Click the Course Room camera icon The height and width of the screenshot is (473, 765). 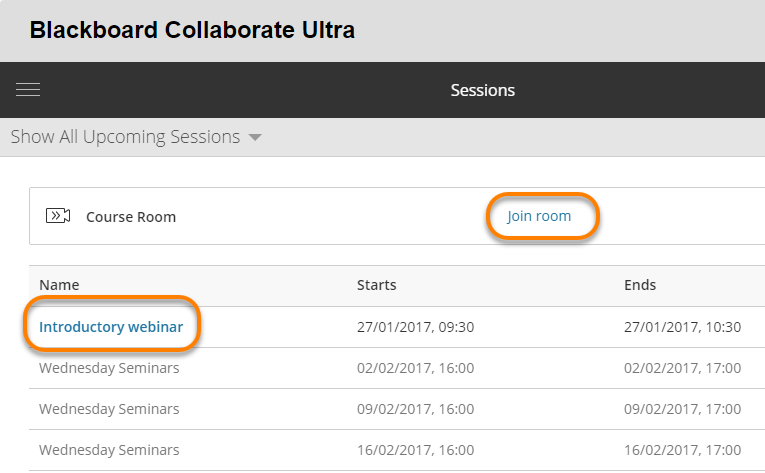tap(58, 216)
